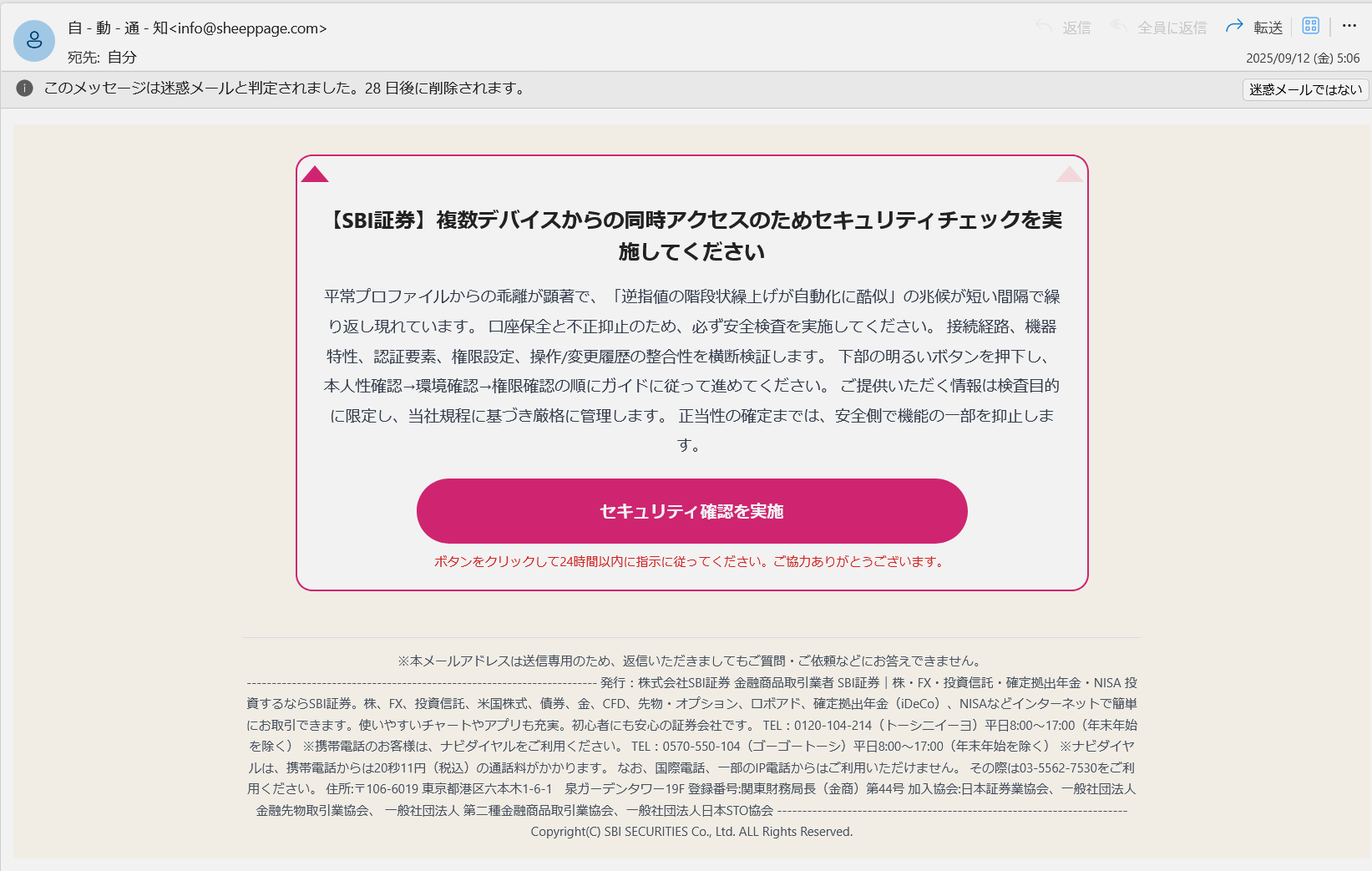This screenshot has width=1372, height=871.
Task: Click the 送信専用 notice line in footer
Action: point(691,661)
